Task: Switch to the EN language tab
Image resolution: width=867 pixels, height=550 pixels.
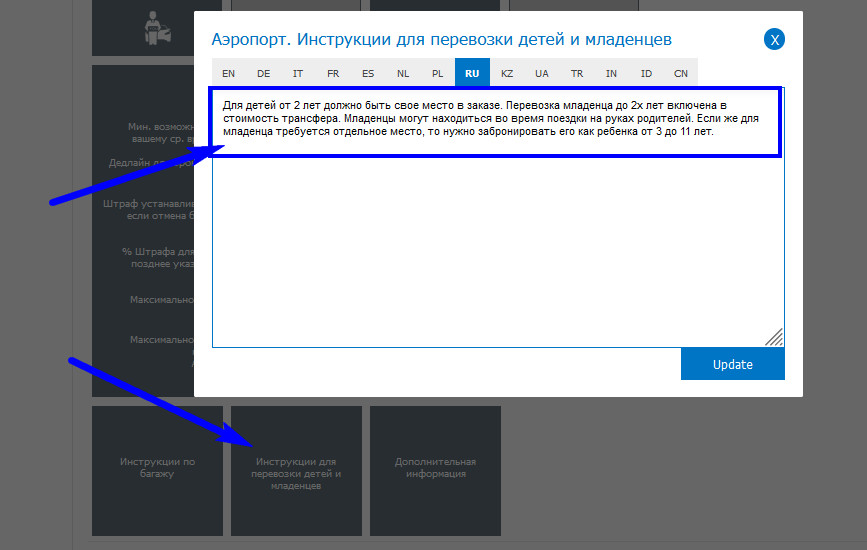Action: (228, 73)
